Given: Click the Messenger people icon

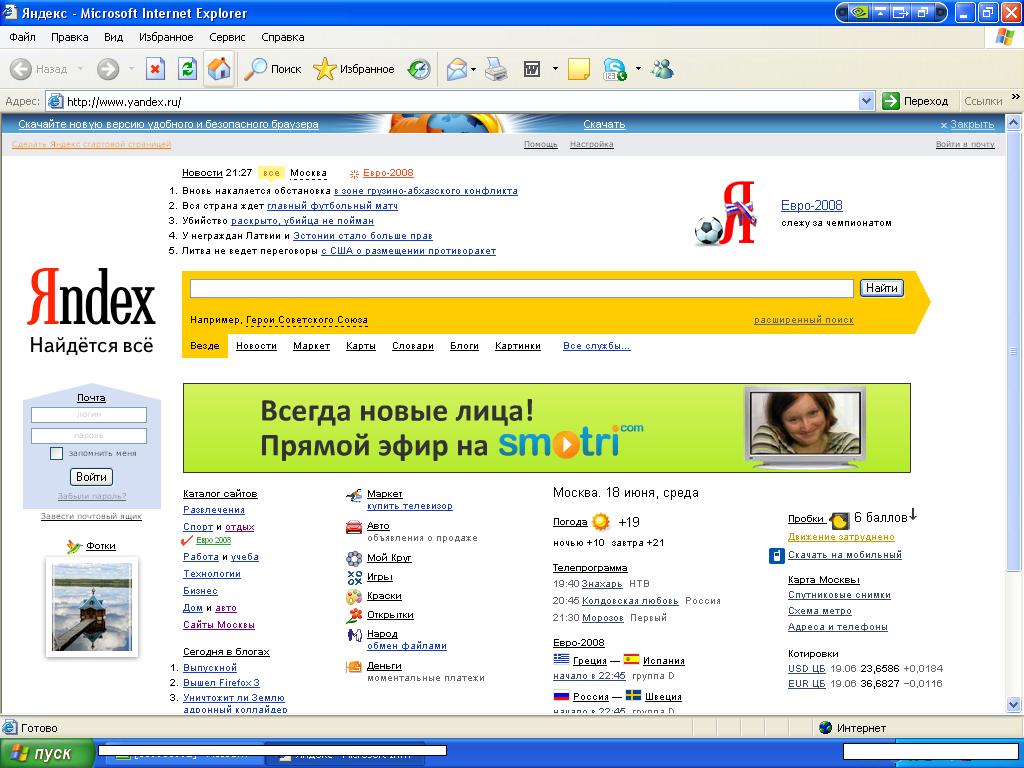Looking at the screenshot, I should 663,69.
